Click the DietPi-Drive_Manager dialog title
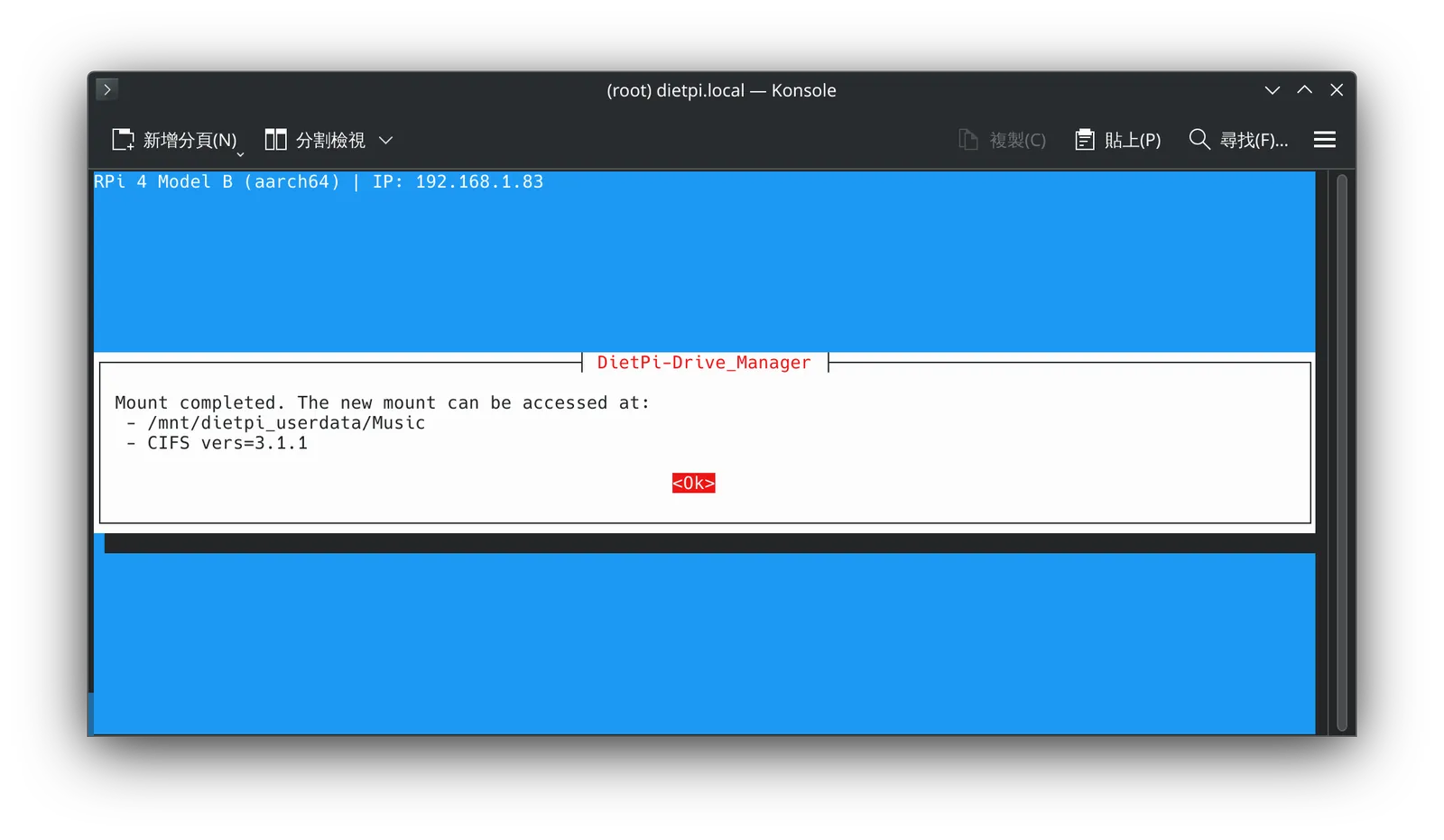This screenshot has height=840, width=1444. tap(704, 362)
